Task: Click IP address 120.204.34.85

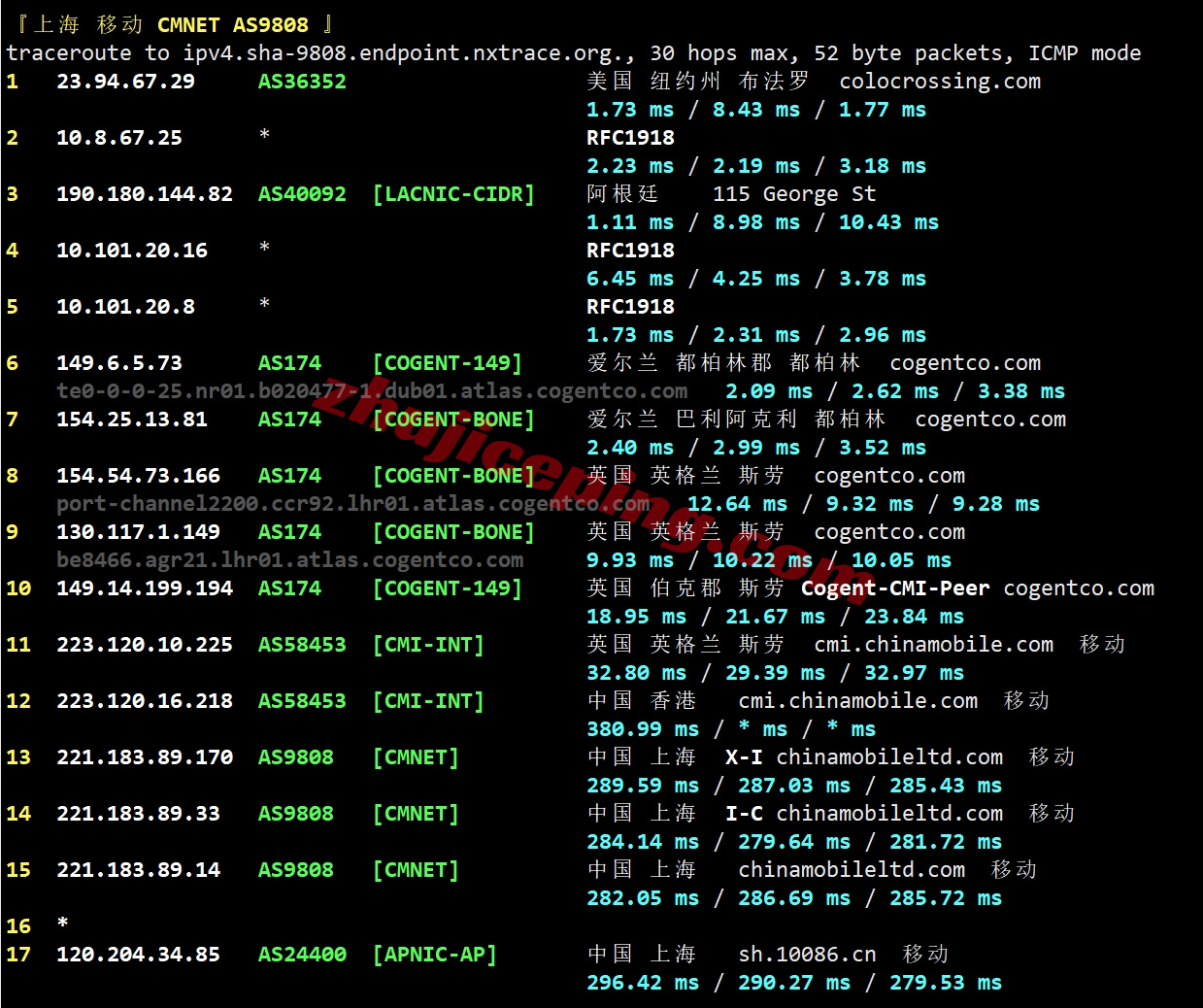Action: click(x=138, y=955)
